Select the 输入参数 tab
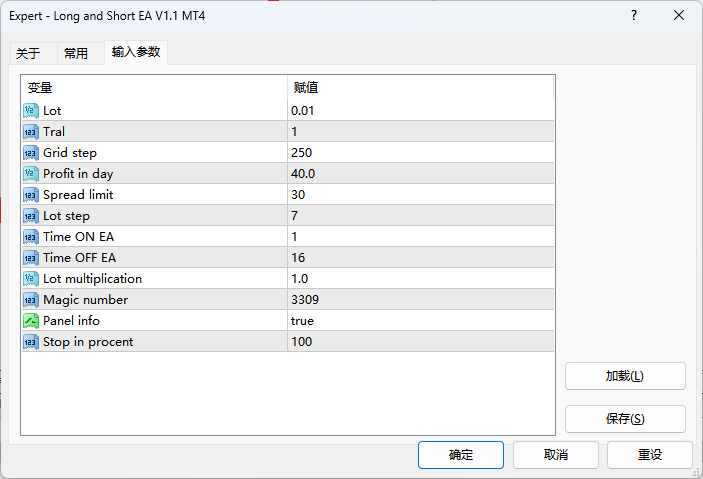 click(136, 52)
